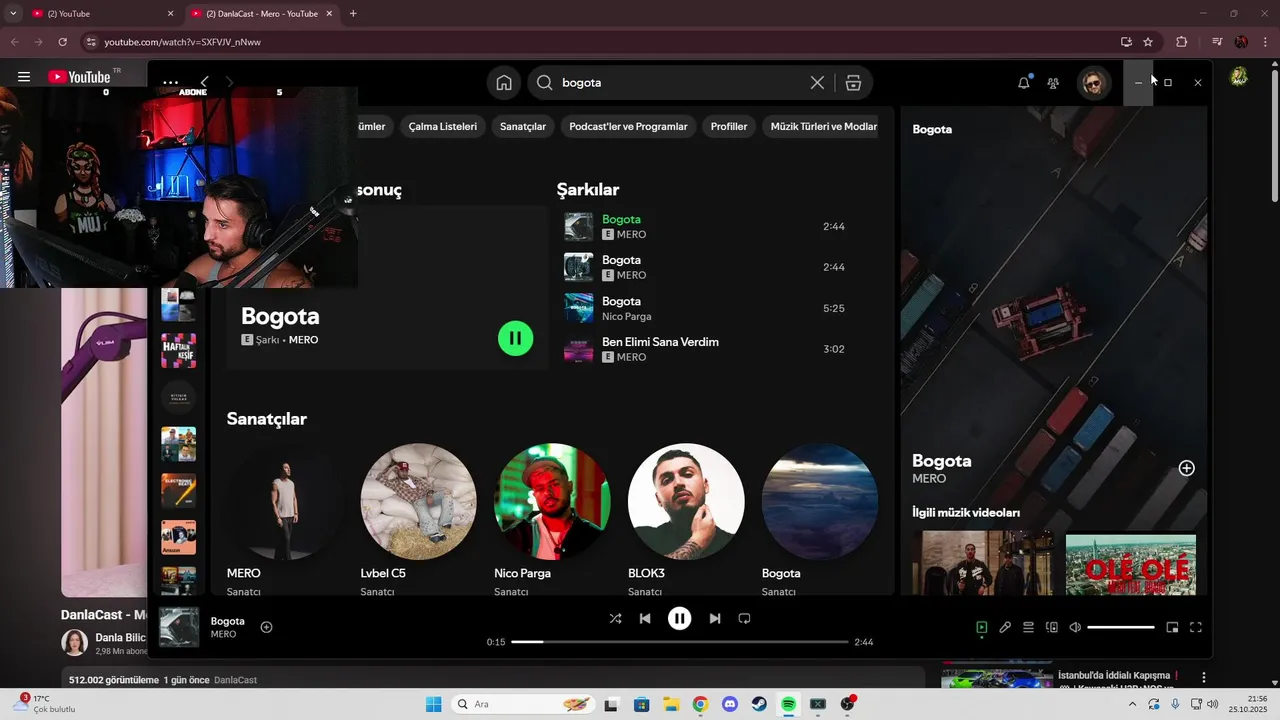Open the Spotify mini player
This screenshot has width=1280, height=720.
1172,628
